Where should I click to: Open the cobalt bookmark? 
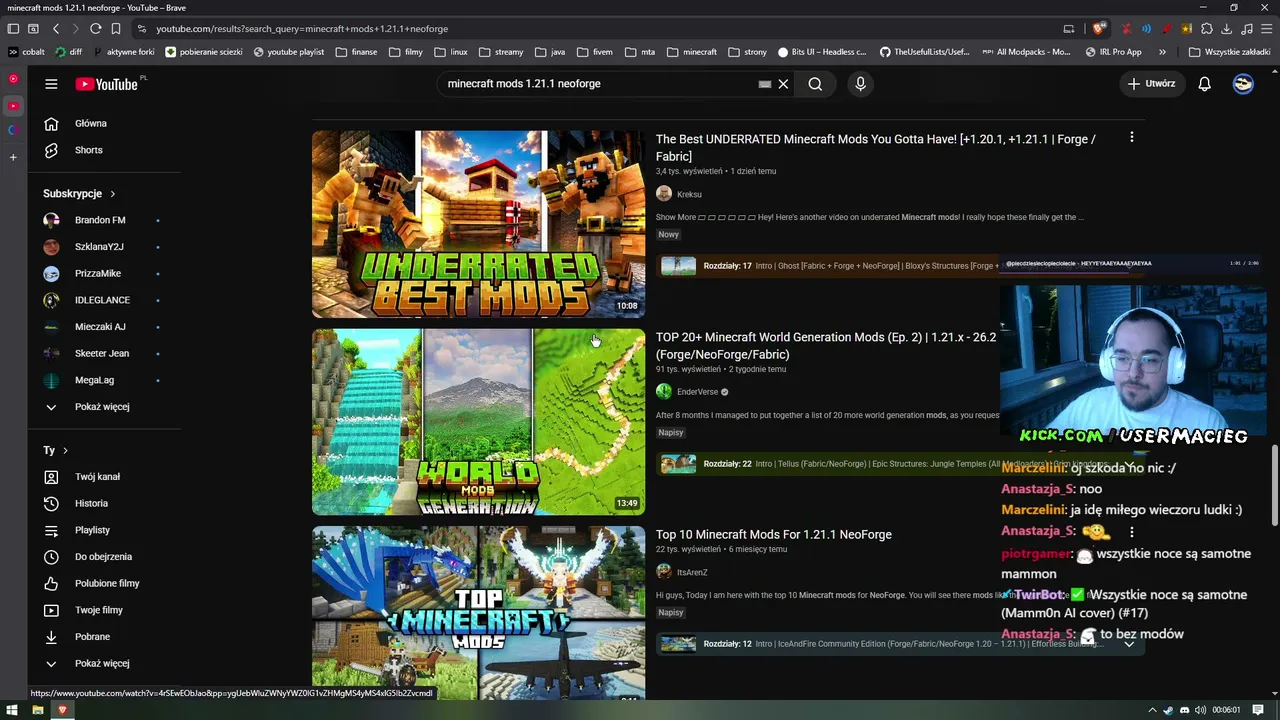[26, 52]
